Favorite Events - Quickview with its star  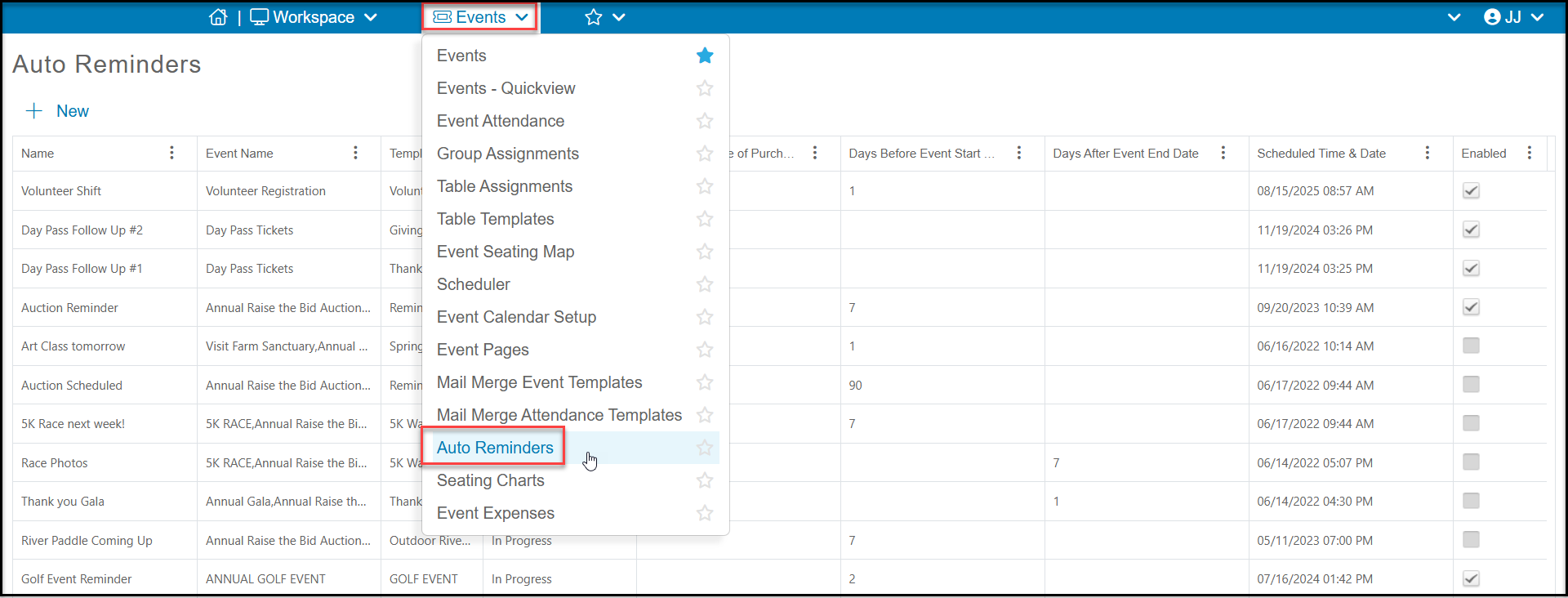(705, 88)
